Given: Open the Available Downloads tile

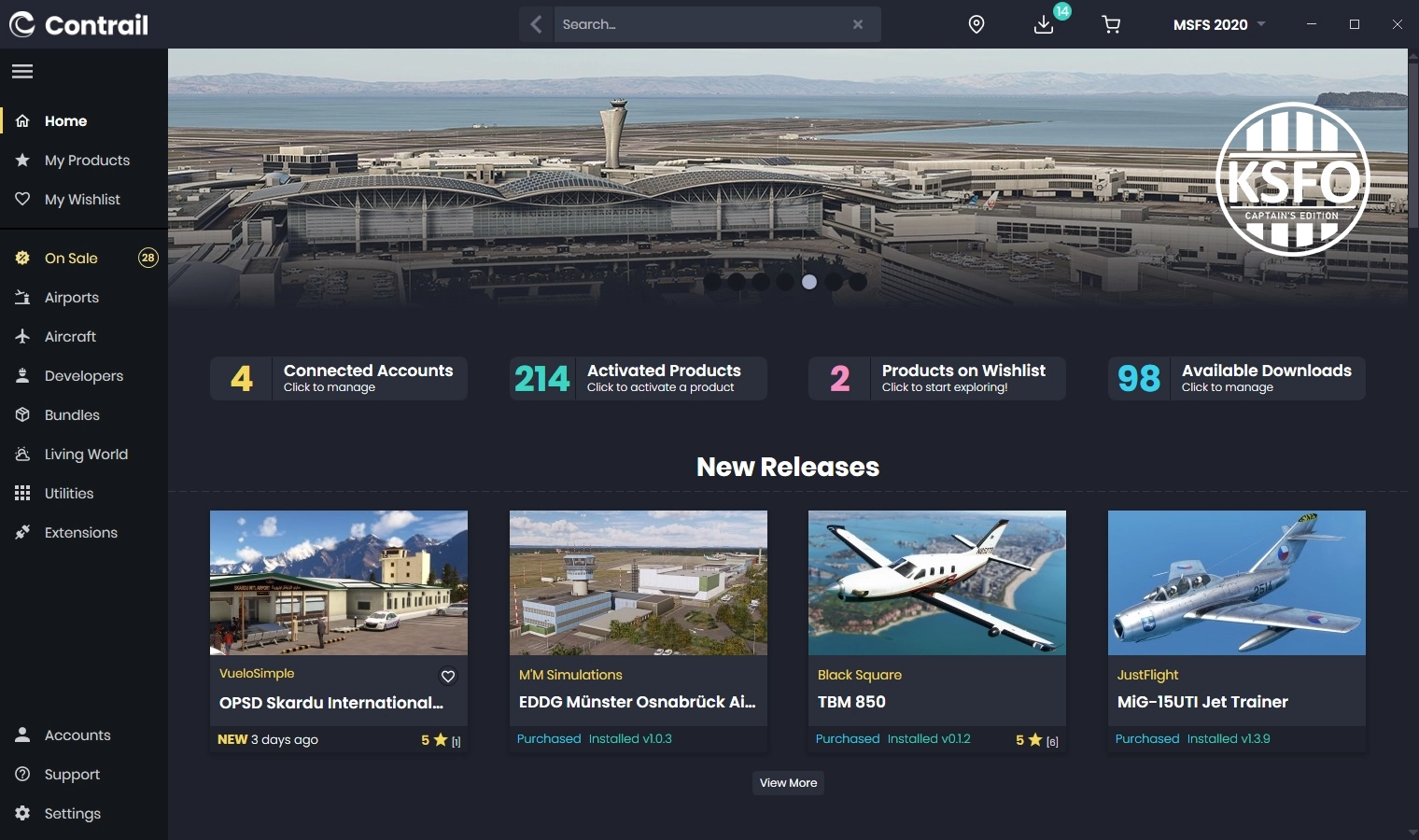Looking at the screenshot, I should 1237,378.
